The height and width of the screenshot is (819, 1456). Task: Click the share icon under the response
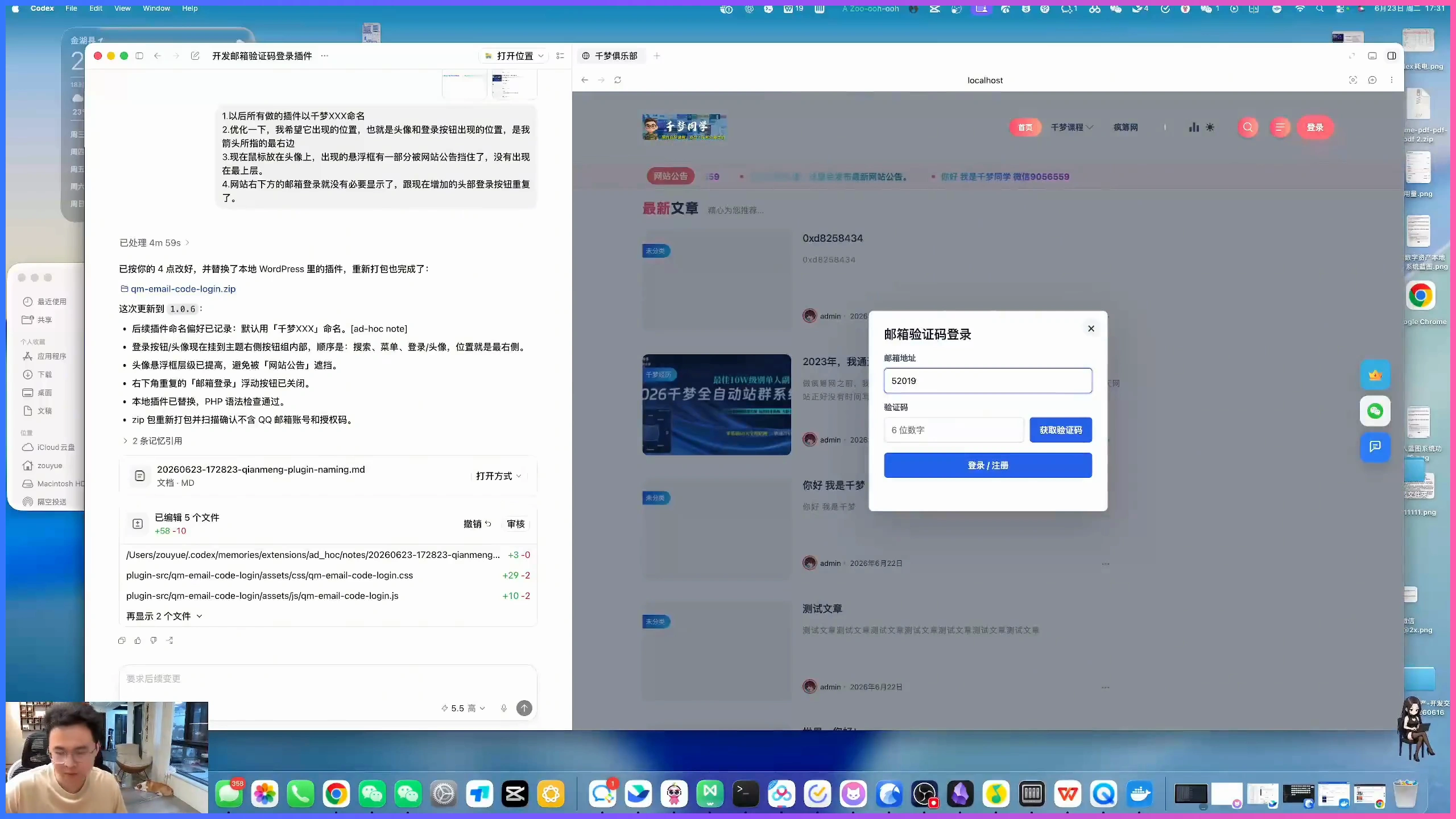169,640
